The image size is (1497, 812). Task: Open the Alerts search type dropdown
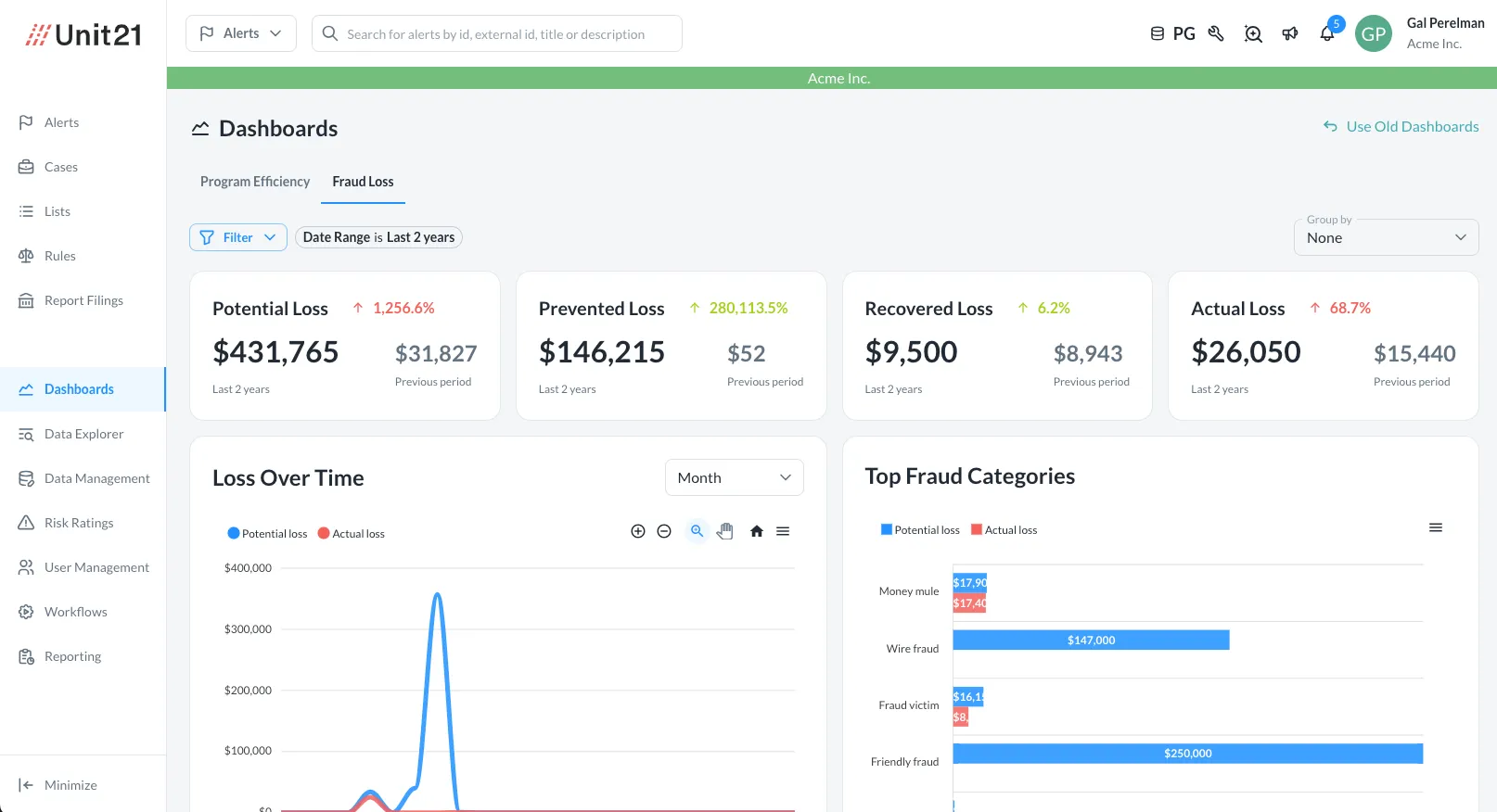241,33
